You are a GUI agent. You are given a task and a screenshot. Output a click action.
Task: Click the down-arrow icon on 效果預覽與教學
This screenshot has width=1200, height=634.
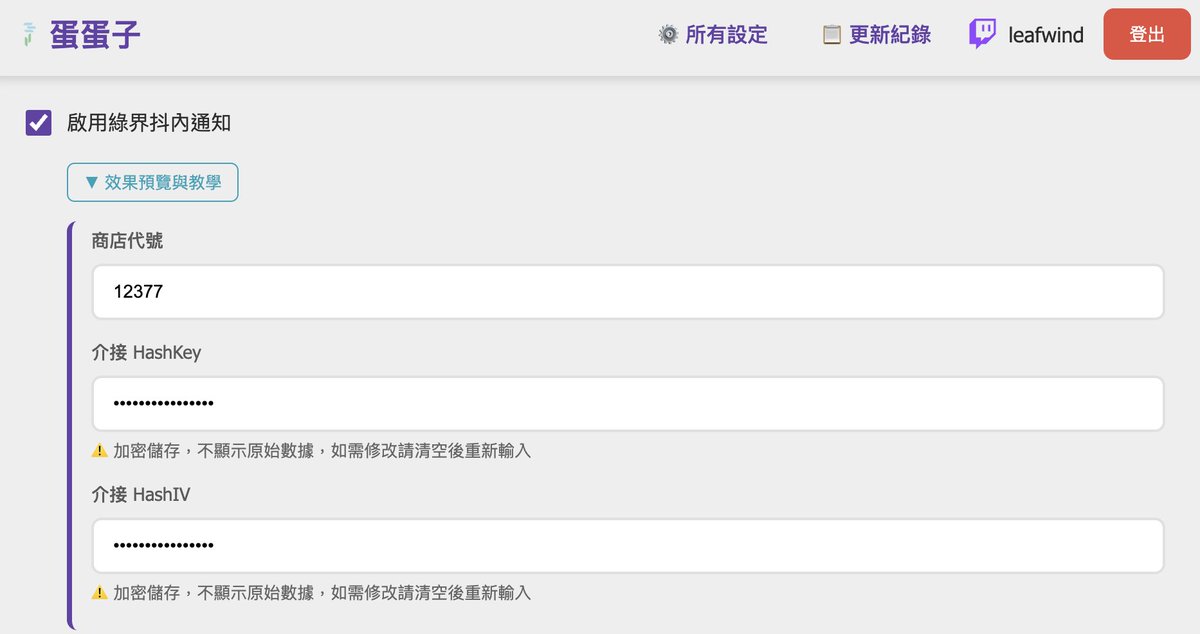pyautogui.click(x=90, y=182)
